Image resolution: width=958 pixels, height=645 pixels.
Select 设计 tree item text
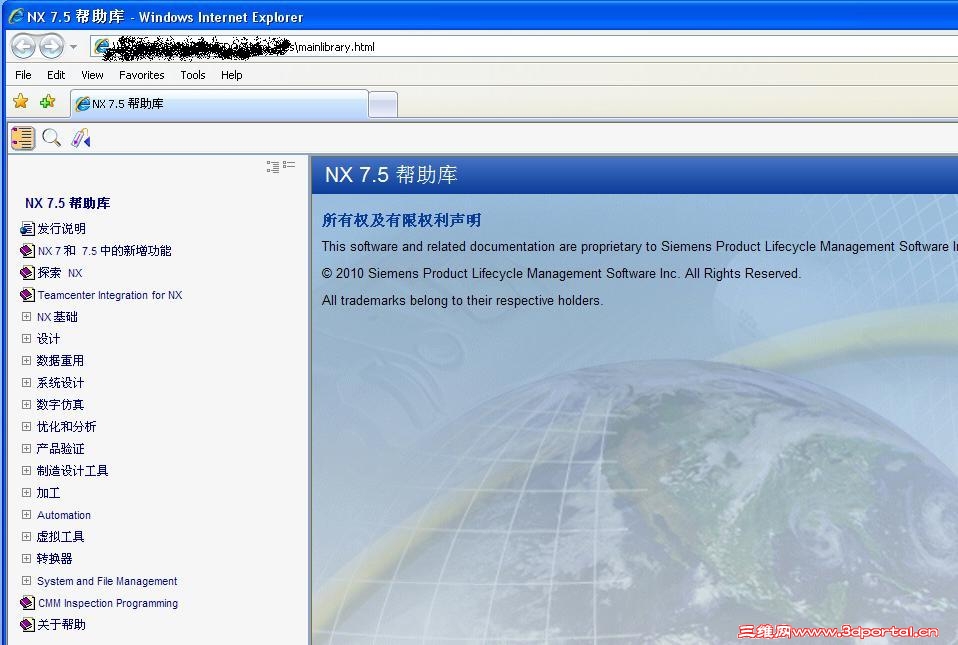click(48, 338)
